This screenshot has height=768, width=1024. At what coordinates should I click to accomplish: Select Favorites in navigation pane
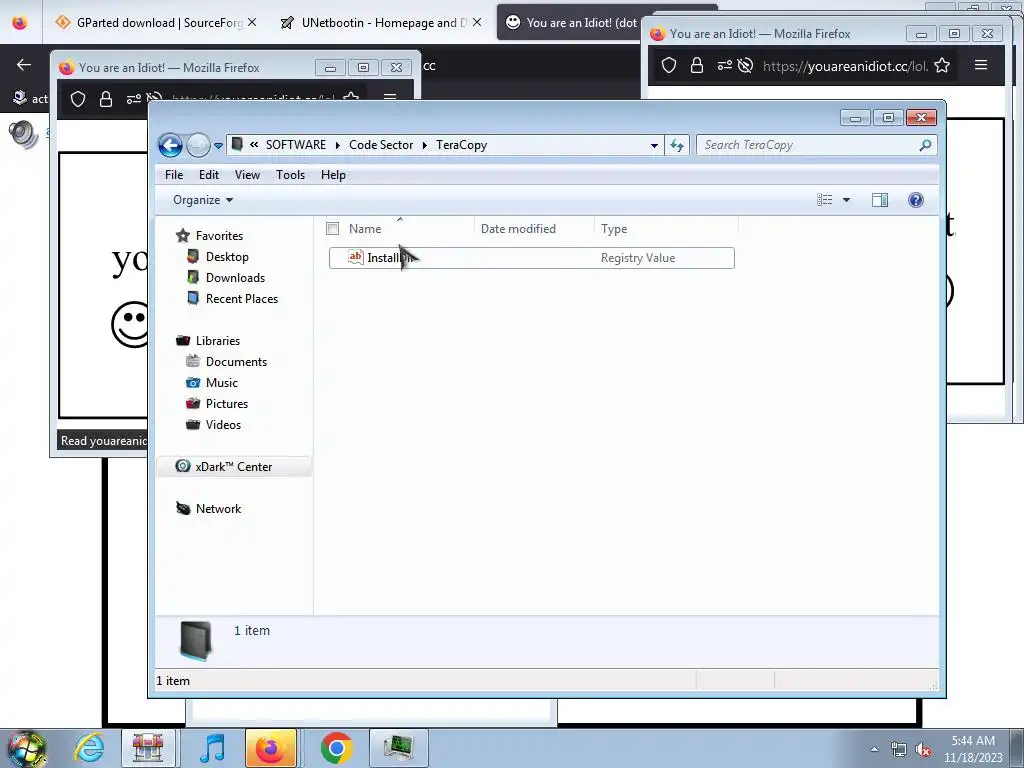point(219,236)
